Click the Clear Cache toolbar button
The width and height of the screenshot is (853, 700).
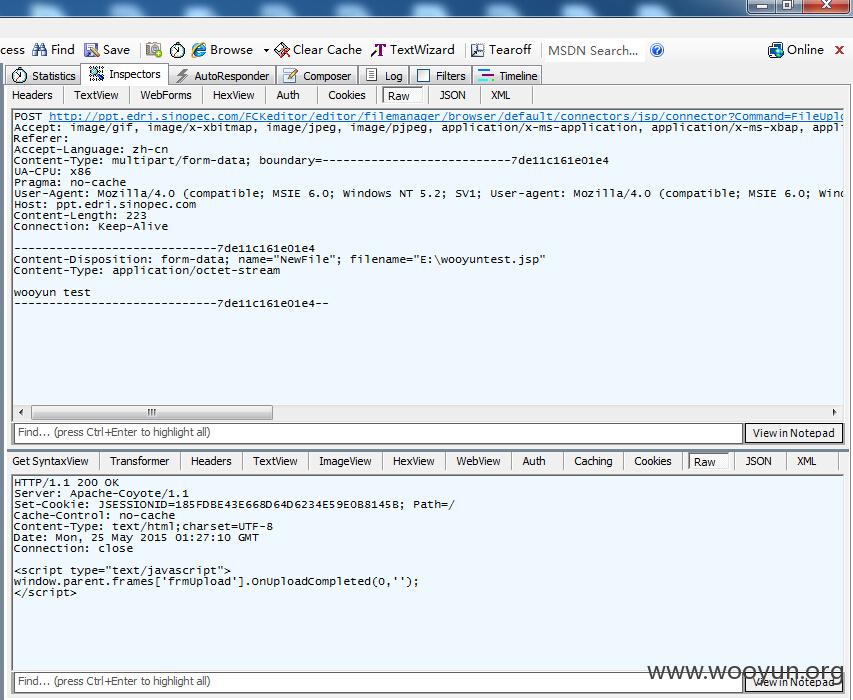pos(318,50)
